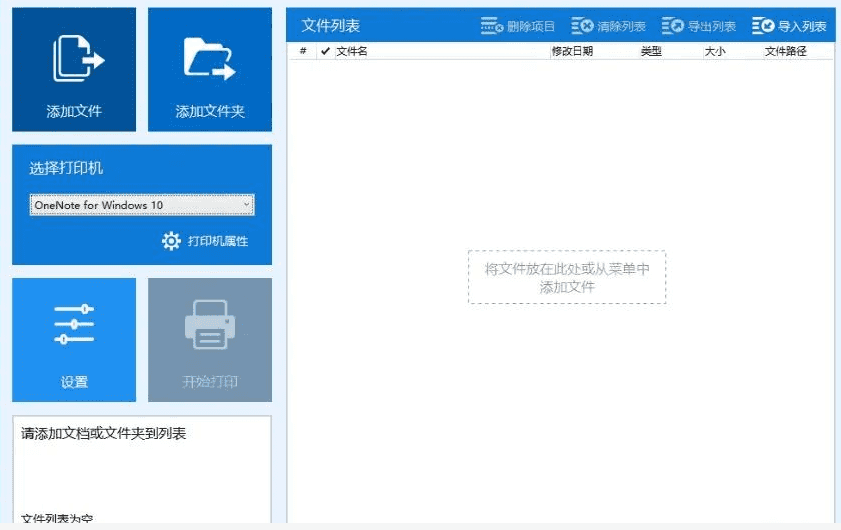Sort by the 文件路径 column header
The width and height of the screenshot is (841, 530).
(x=786, y=51)
